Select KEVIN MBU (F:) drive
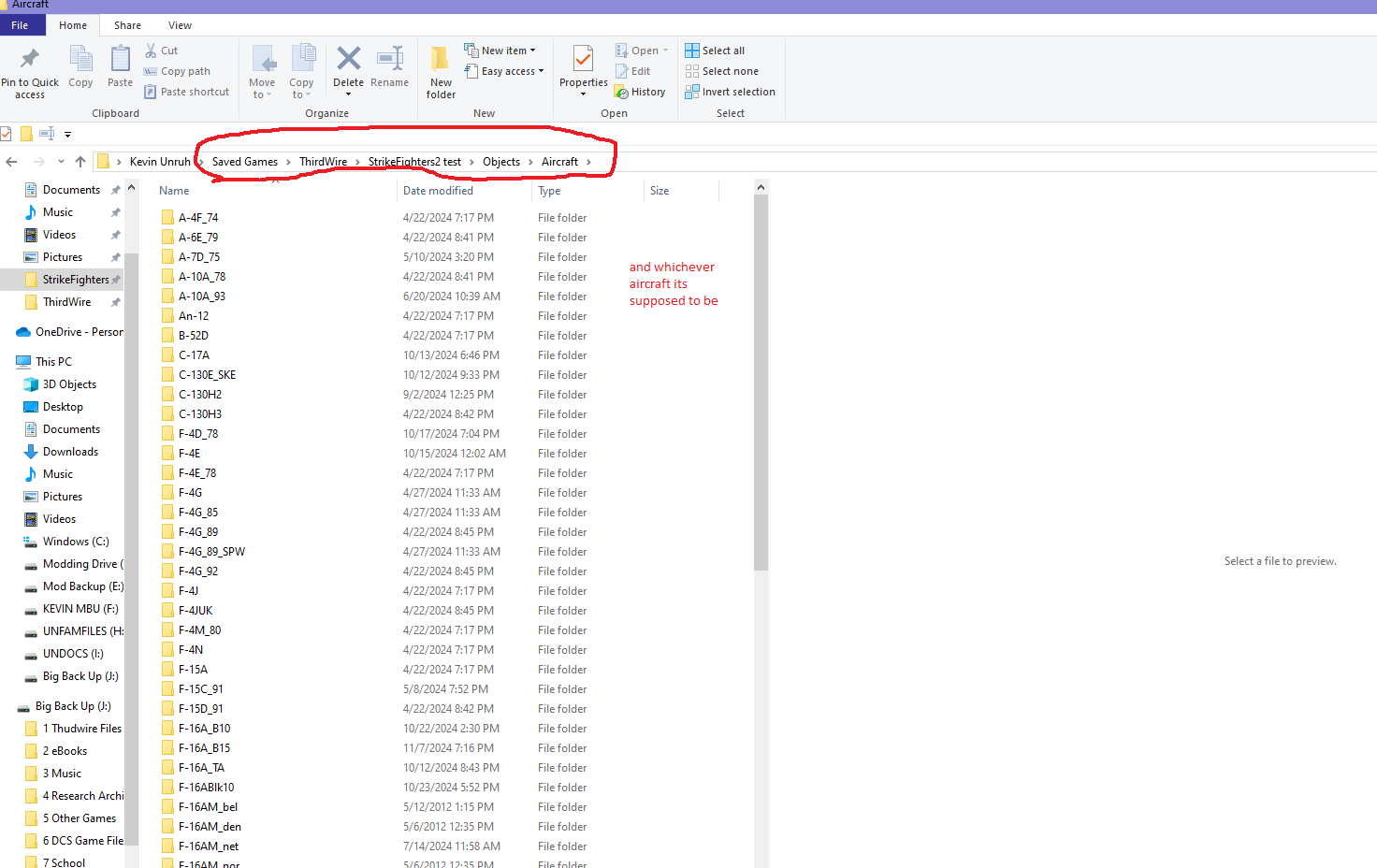This screenshot has width=1377, height=868. 80,609
